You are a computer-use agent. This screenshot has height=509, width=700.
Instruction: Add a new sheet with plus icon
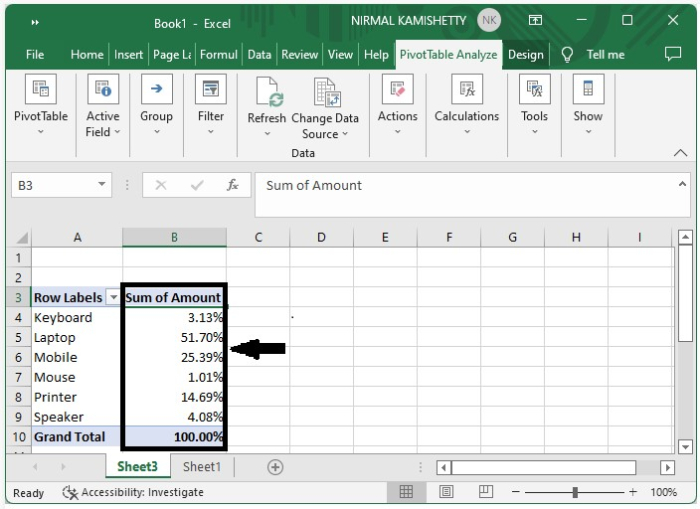tap(275, 467)
